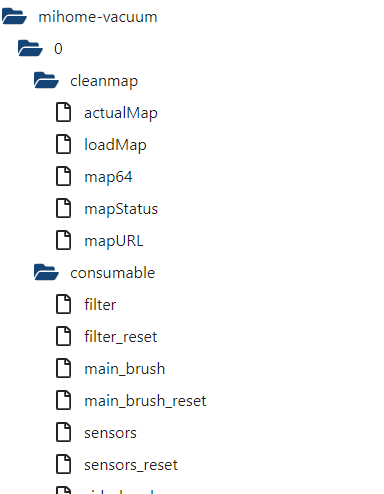Select the consumable folder label

click(113, 273)
